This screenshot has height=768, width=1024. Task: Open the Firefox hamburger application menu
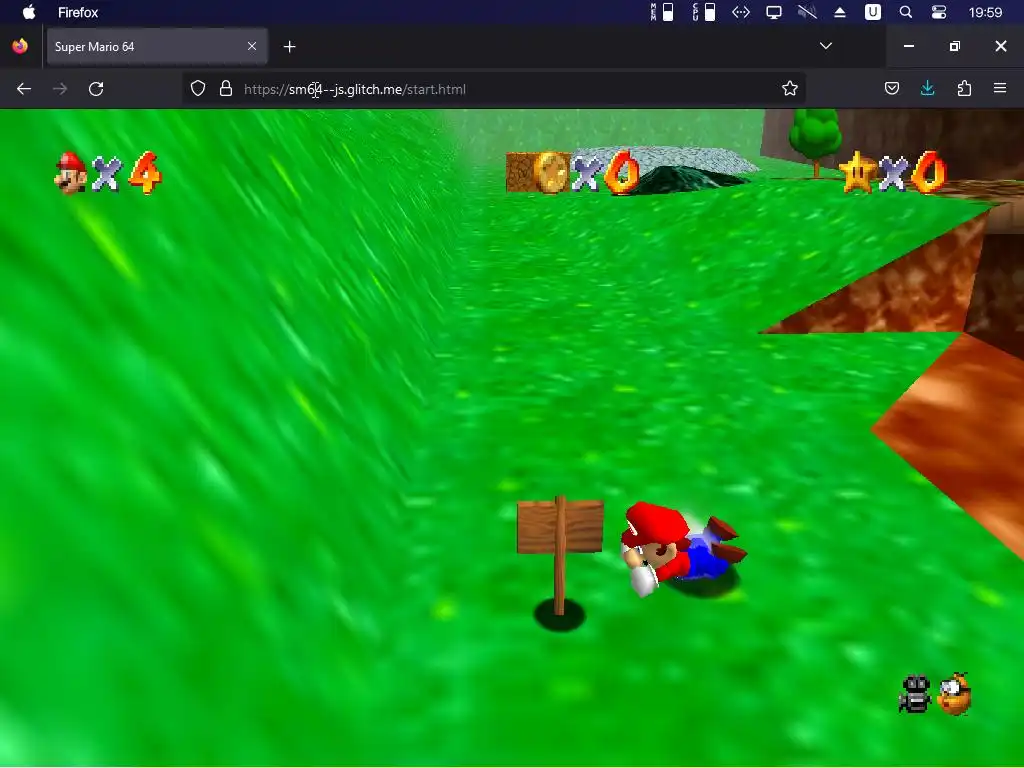(x=1000, y=88)
